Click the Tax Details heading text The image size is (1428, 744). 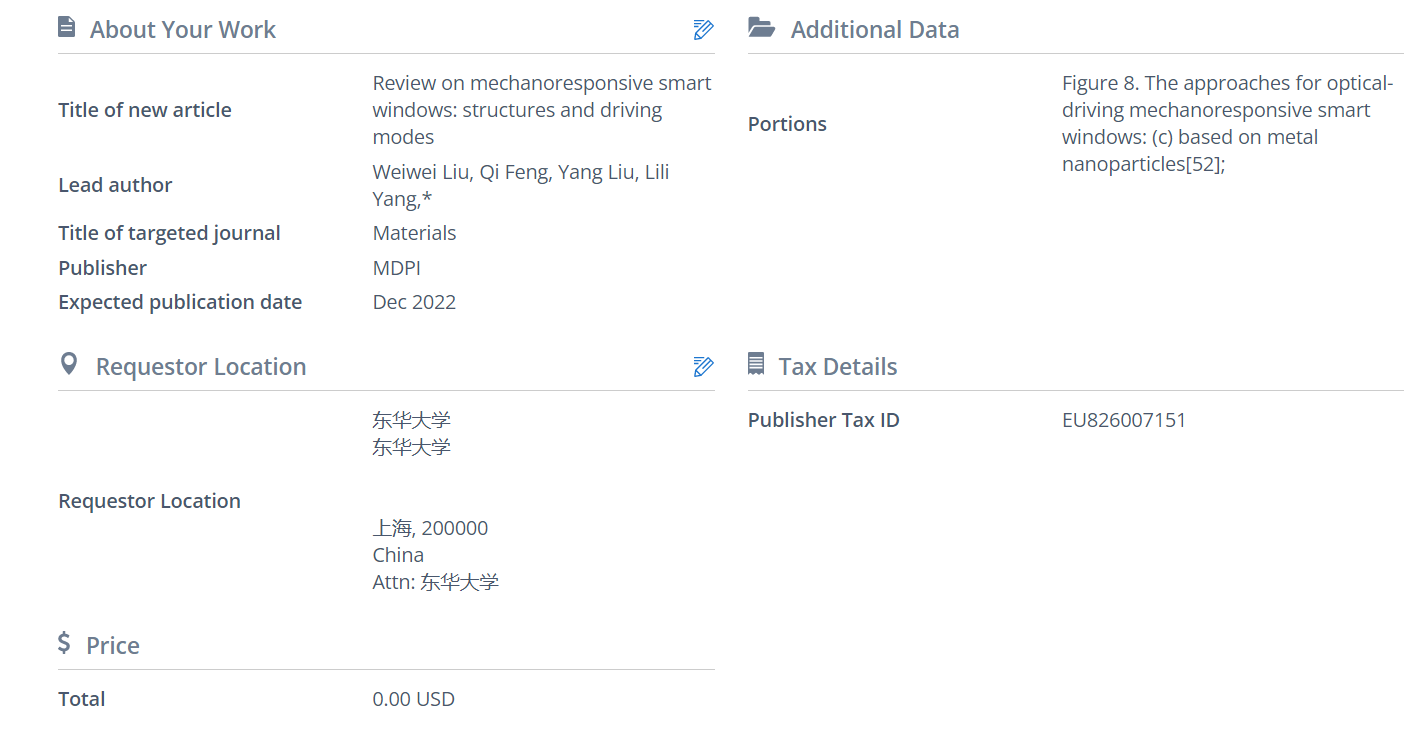[838, 367]
